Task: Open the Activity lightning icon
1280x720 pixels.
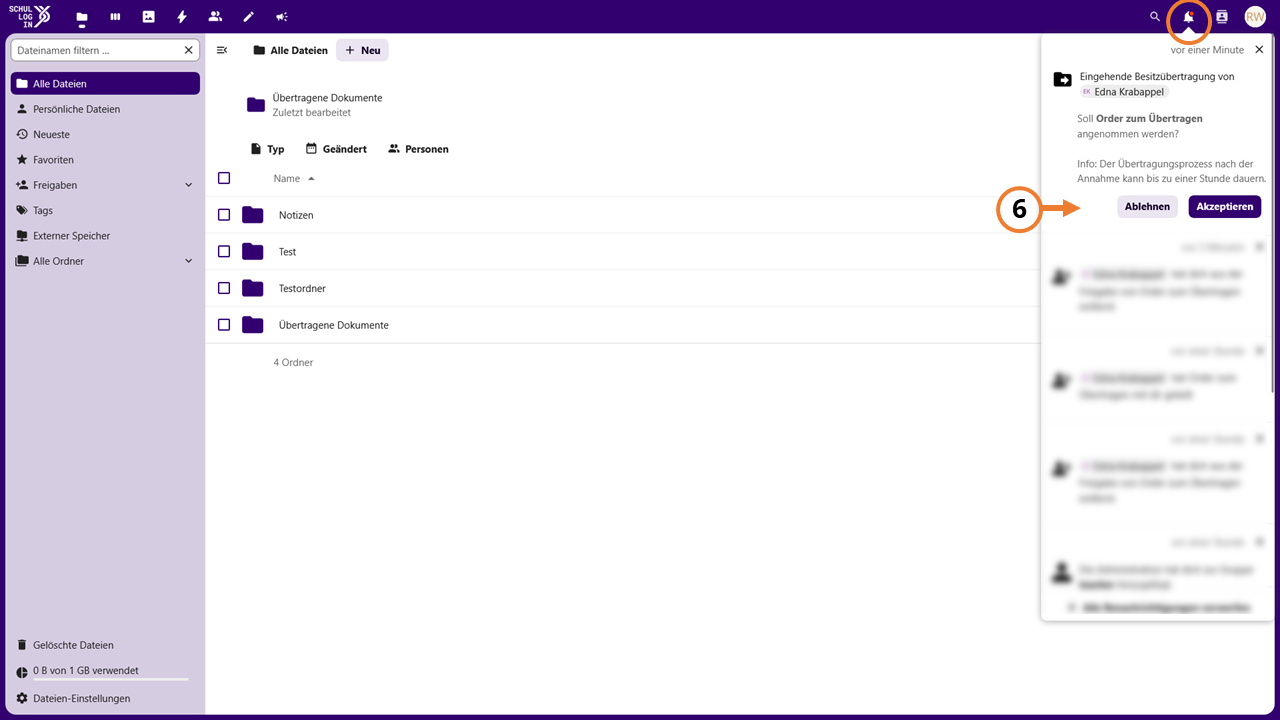Action: pos(182,17)
